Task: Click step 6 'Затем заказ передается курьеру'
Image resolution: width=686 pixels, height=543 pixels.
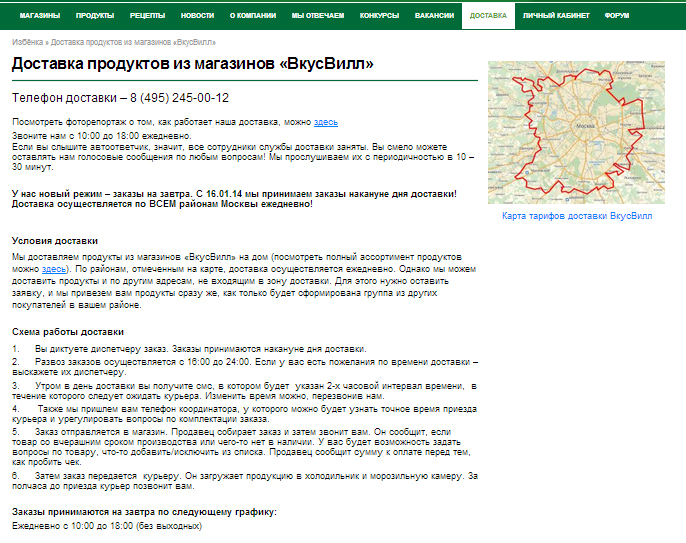Action: click(x=245, y=481)
